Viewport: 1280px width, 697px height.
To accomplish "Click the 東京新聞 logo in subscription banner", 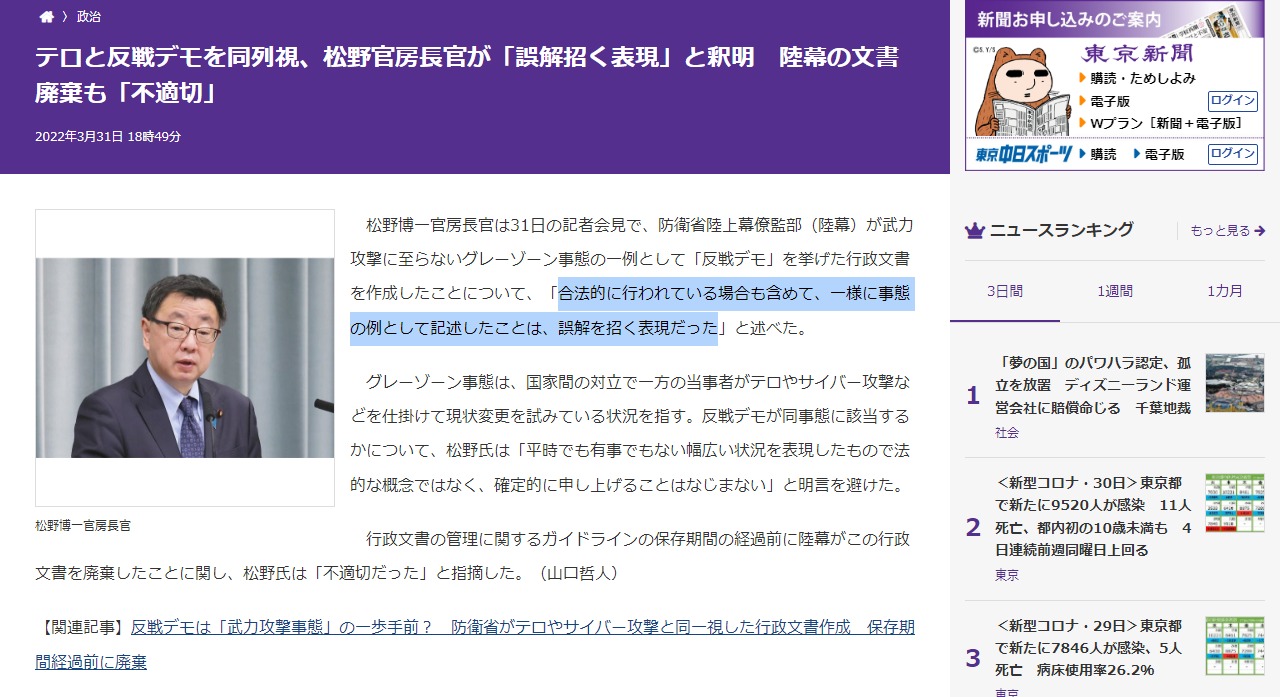I will 1139,52.
